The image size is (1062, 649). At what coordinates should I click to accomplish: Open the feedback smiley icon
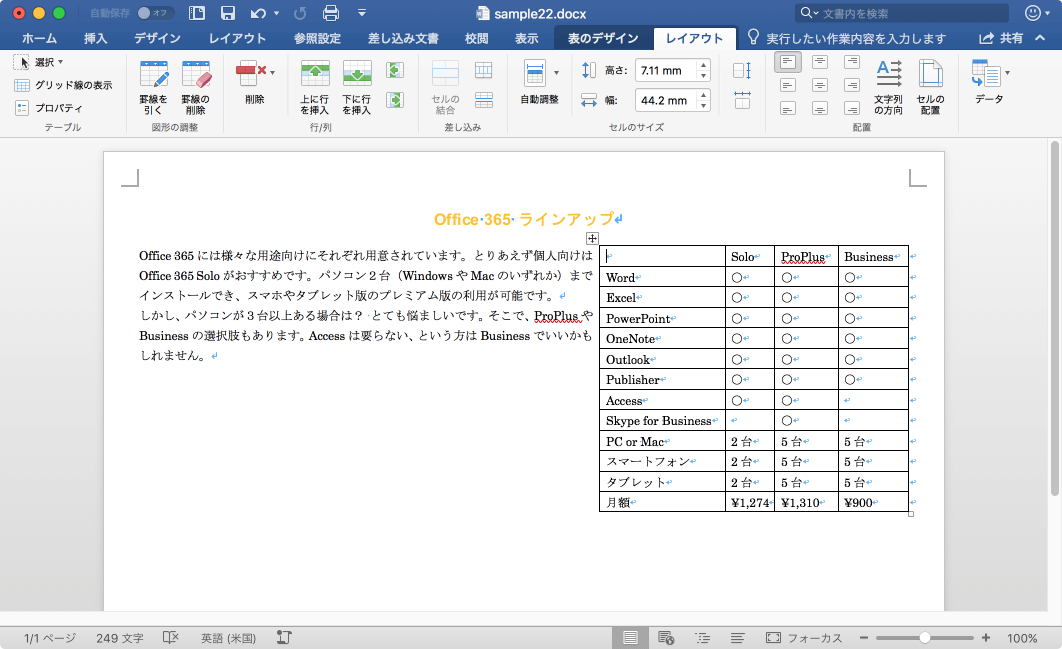point(1033,13)
